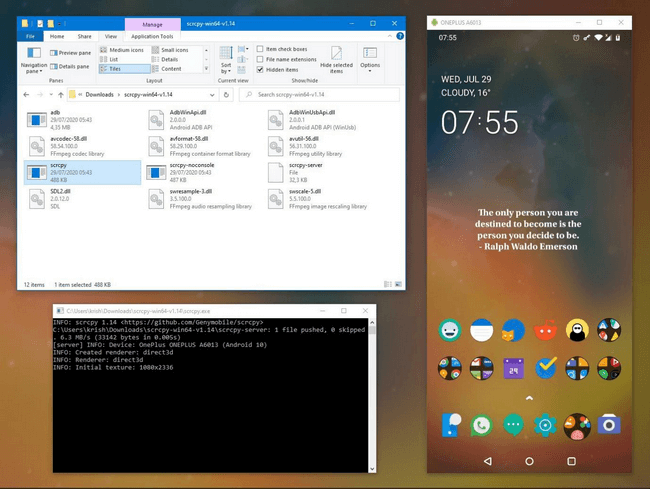Launch WhatsApp from the phone dock
The height and width of the screenshot is (489, 650).
coord(481,425)
